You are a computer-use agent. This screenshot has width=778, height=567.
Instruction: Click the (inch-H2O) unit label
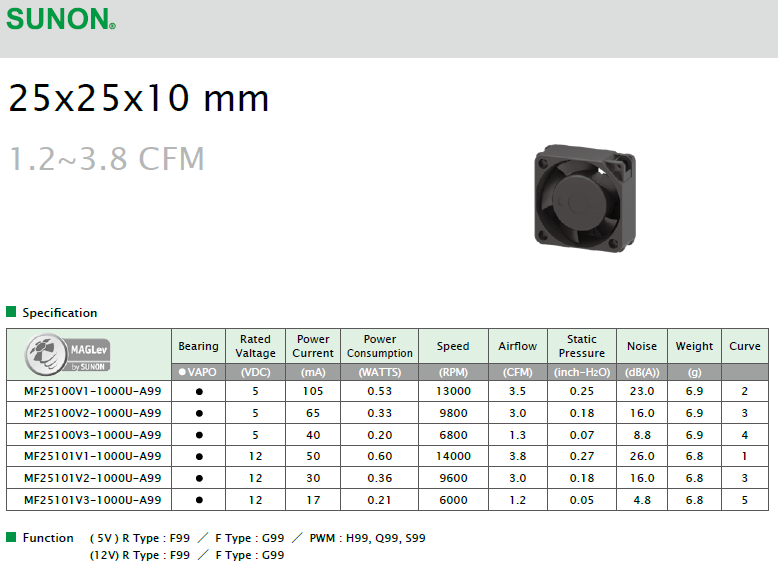point(582,372)
